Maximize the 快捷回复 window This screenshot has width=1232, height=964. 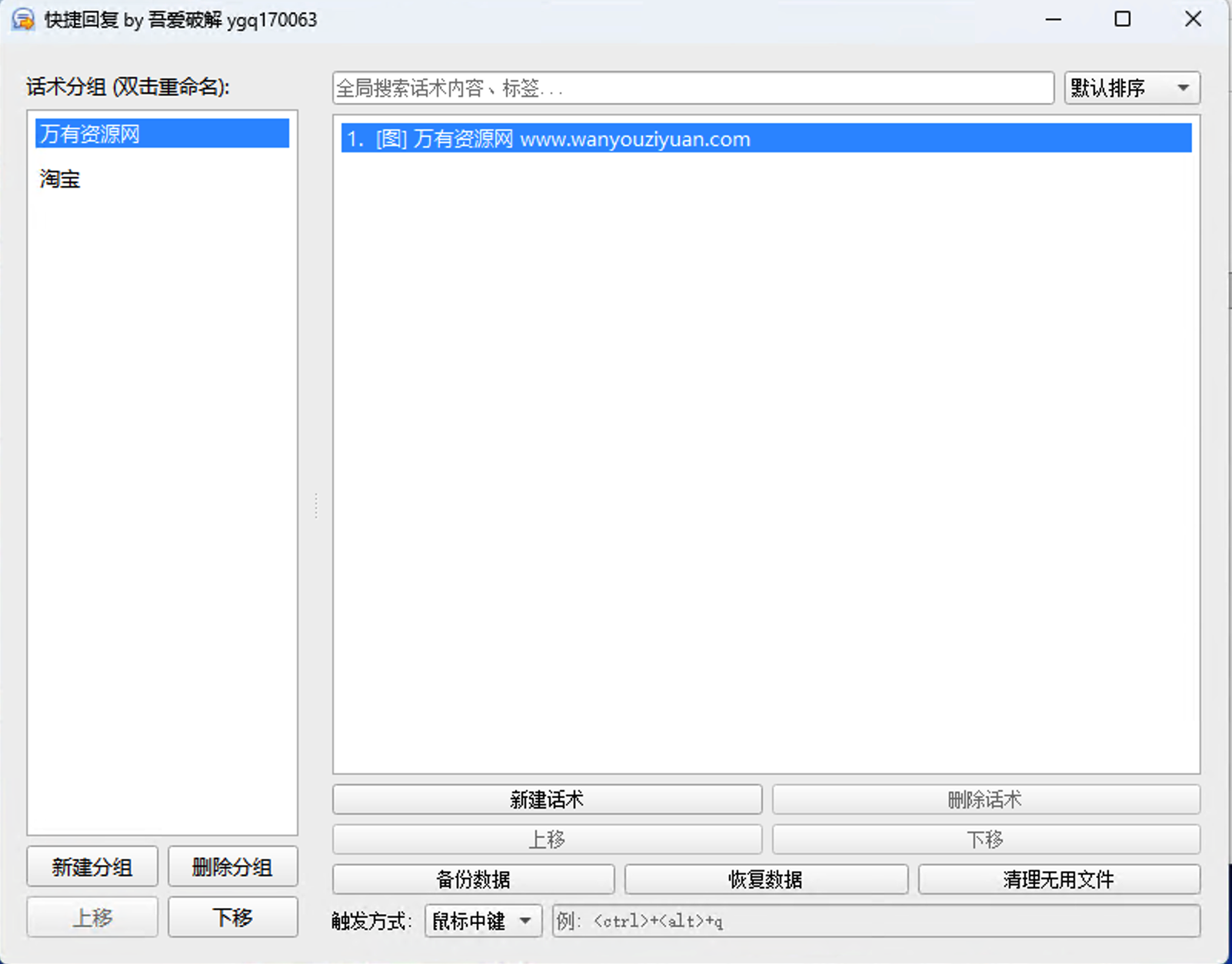click(x=1122, y=19)
